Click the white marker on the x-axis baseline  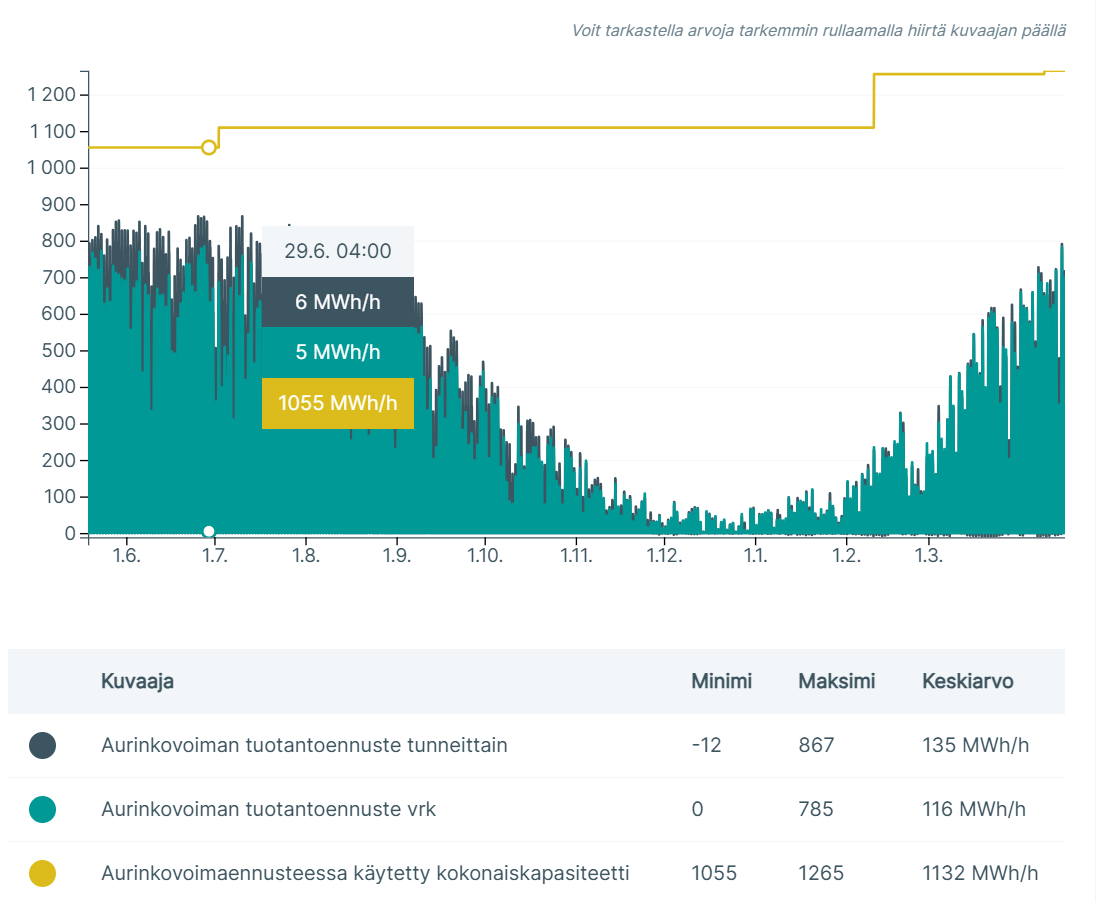tap(208, 531)
